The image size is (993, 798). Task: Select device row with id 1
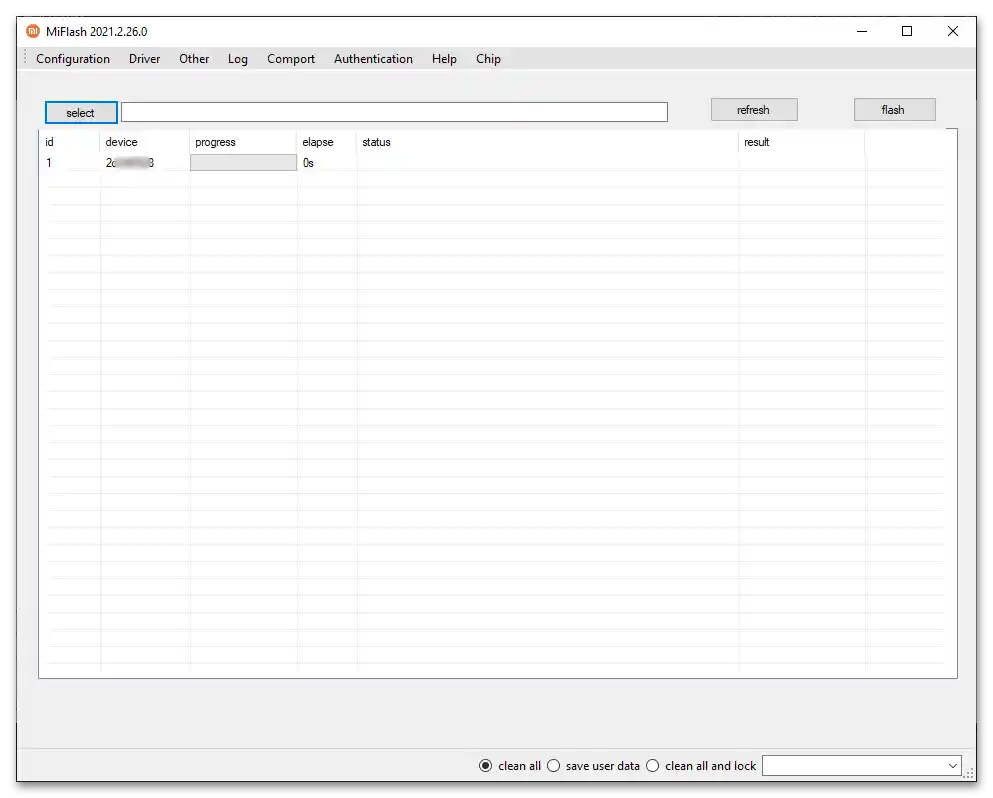pos(494,163)
